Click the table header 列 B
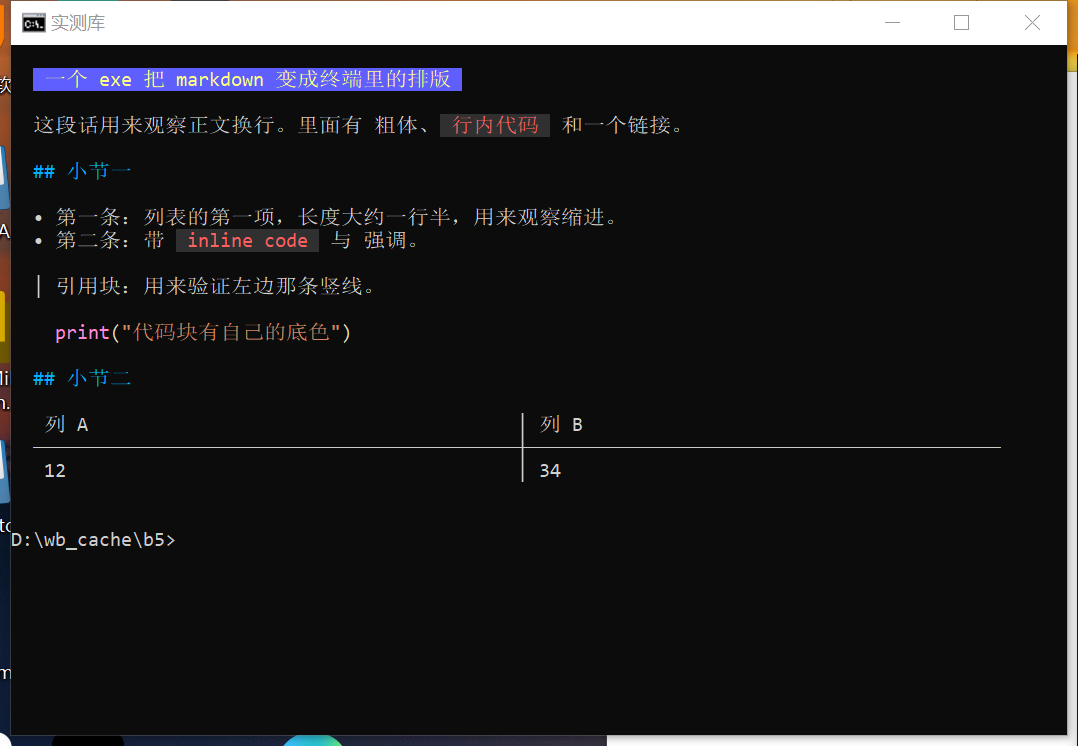This screenshot has height=746, width=1078. (561, 424)
